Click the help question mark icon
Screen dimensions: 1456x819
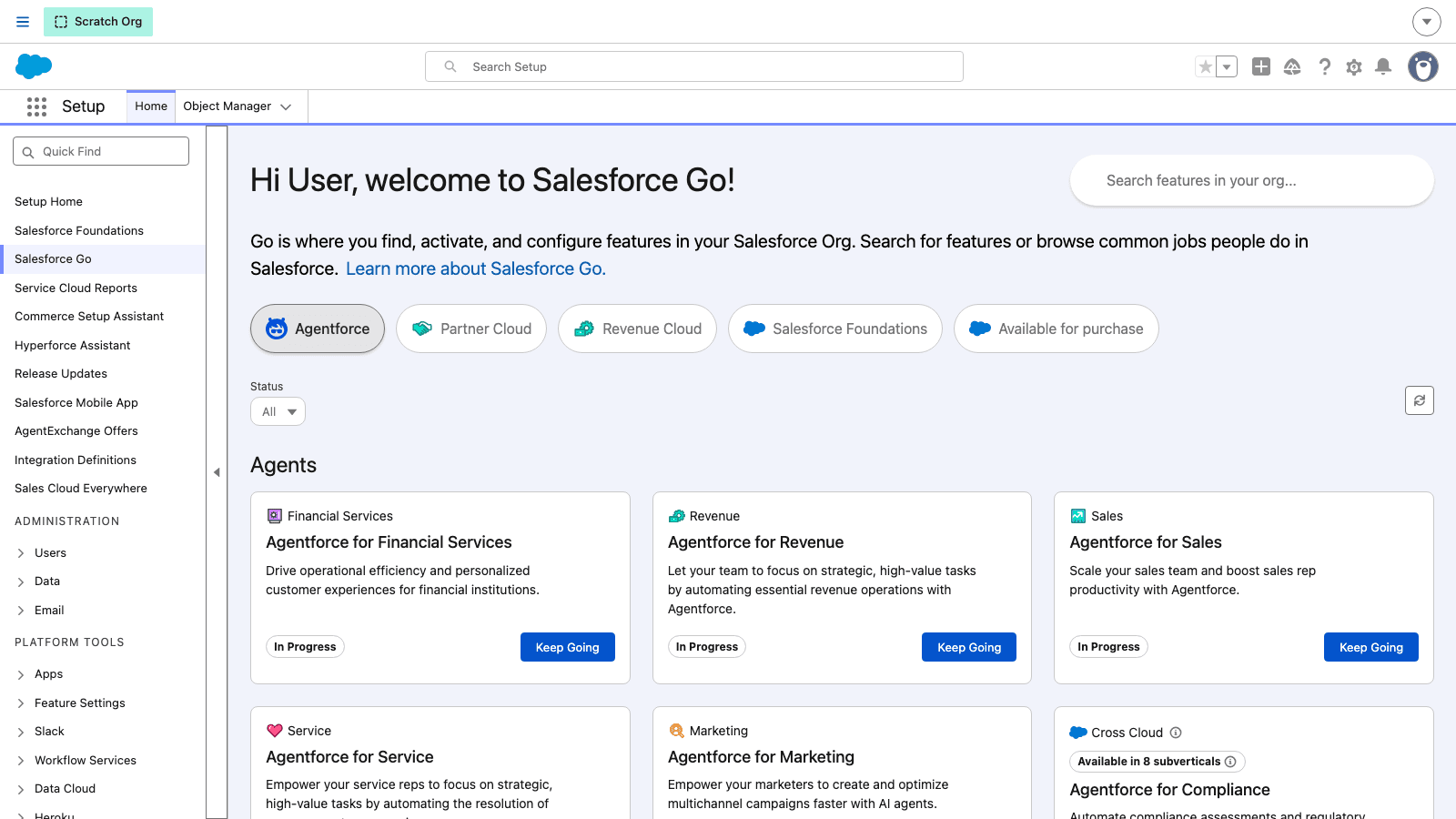(1325, 66)
